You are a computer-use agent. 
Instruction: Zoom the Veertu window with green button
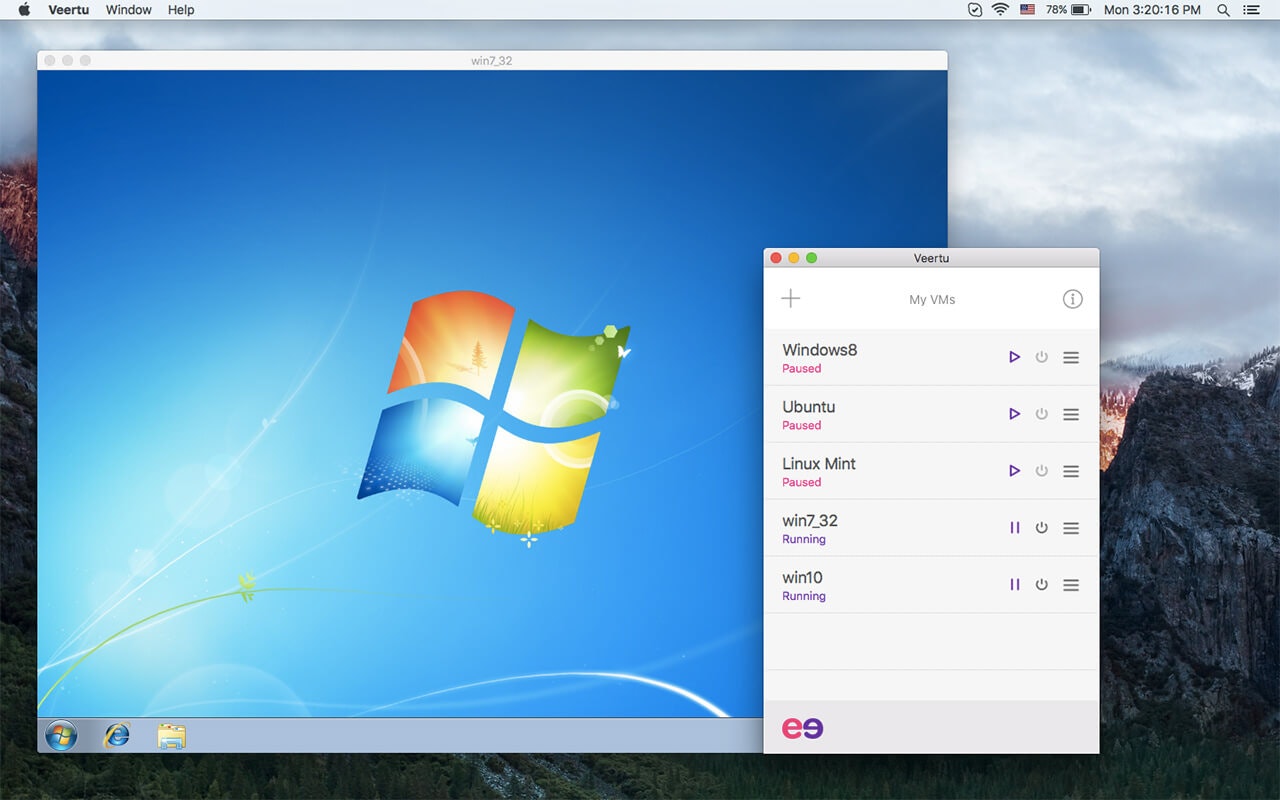tap(812, 258)
